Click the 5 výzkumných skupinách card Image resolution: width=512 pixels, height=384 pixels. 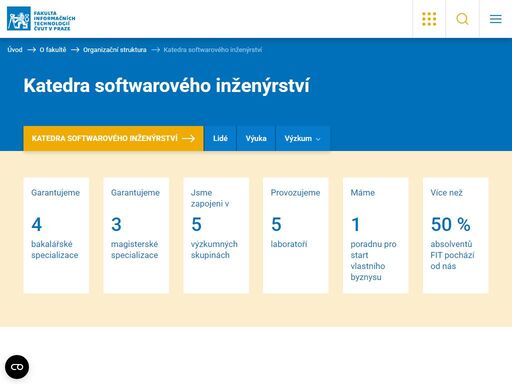(216, 235)
